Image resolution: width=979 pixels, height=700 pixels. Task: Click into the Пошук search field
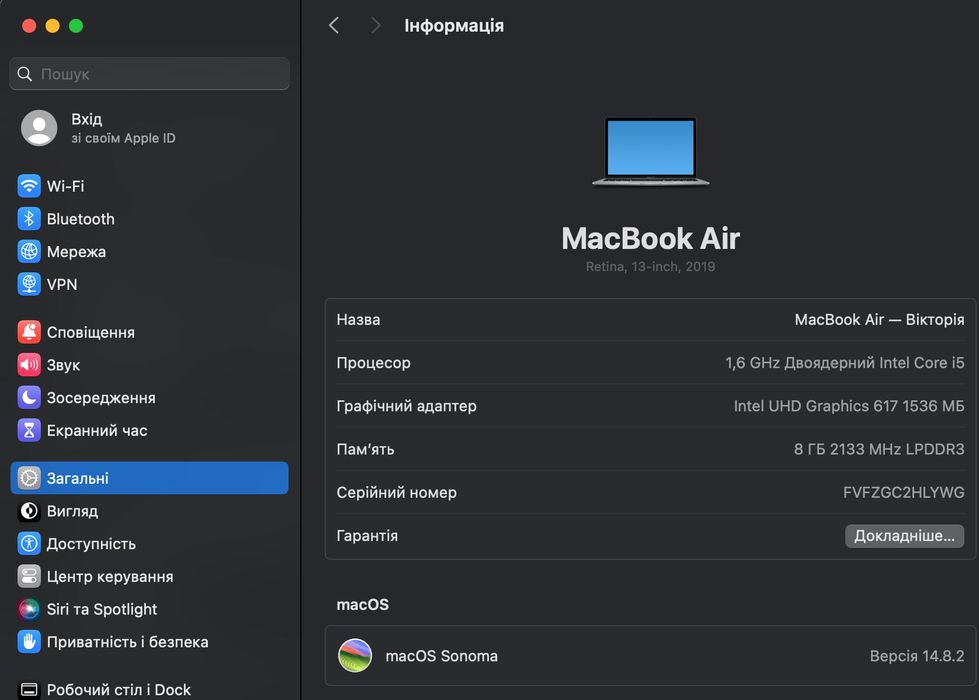pos(149,74)
